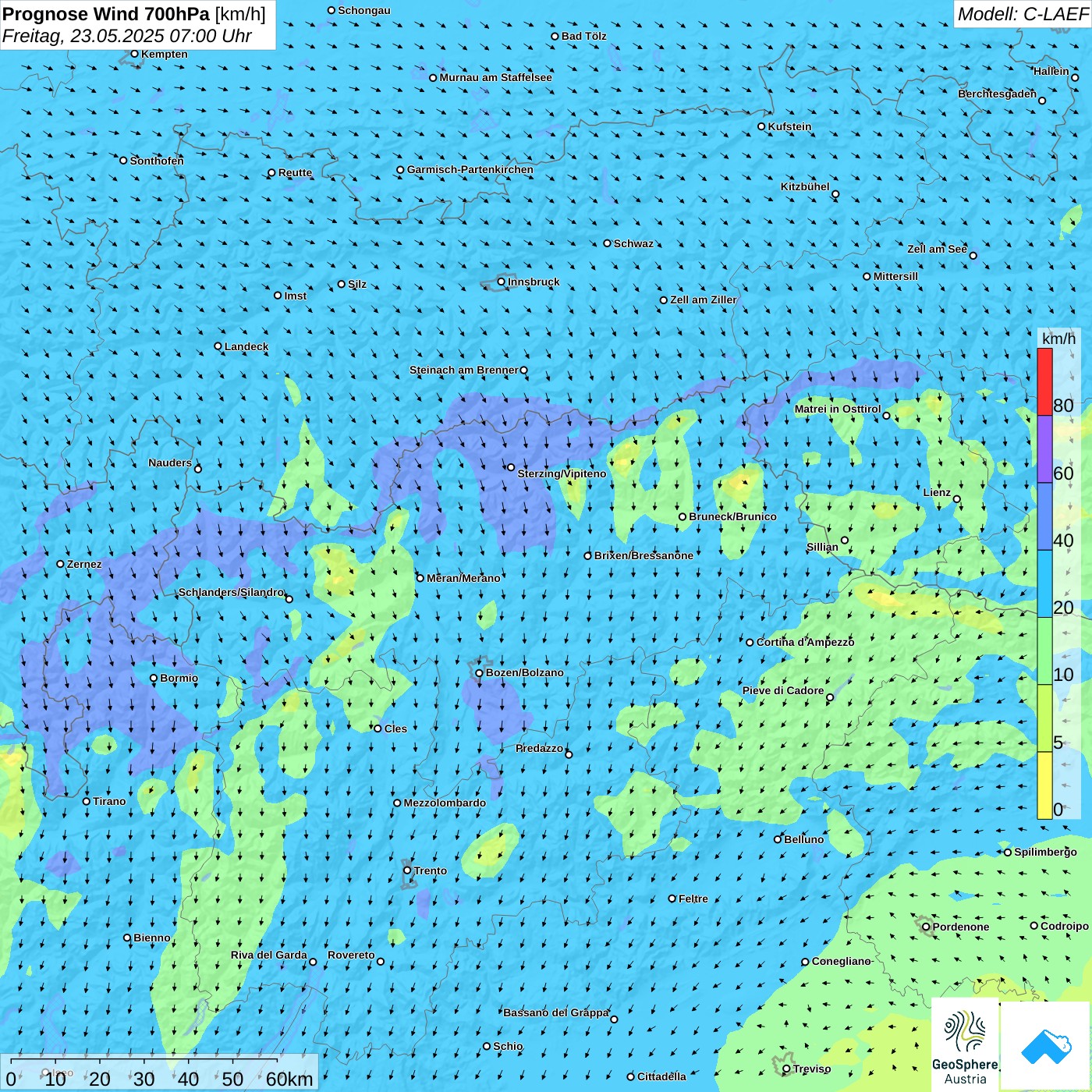The image size is (1092, 1092).
Task: Click the 'Mittersill' label
Action: point(895,276)
